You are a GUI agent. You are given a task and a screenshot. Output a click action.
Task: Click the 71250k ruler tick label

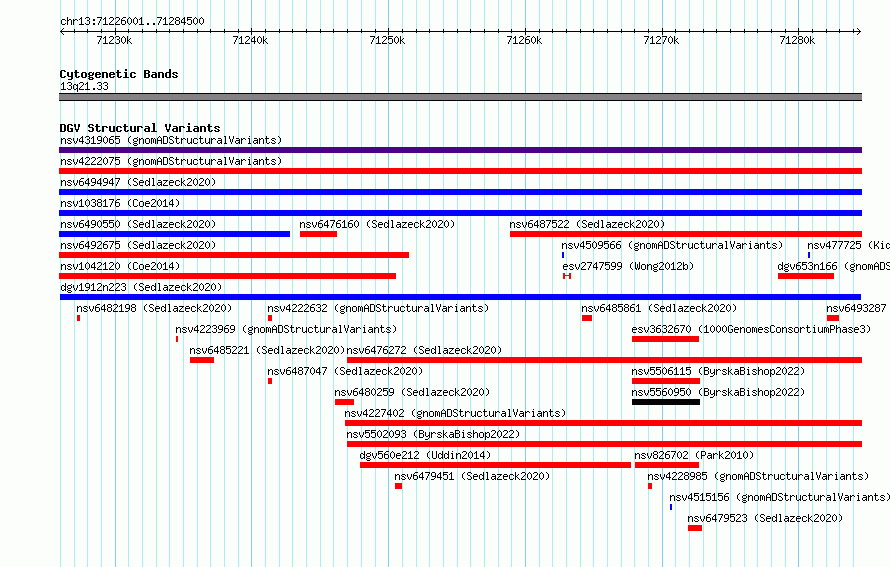(x=387, y=40)
